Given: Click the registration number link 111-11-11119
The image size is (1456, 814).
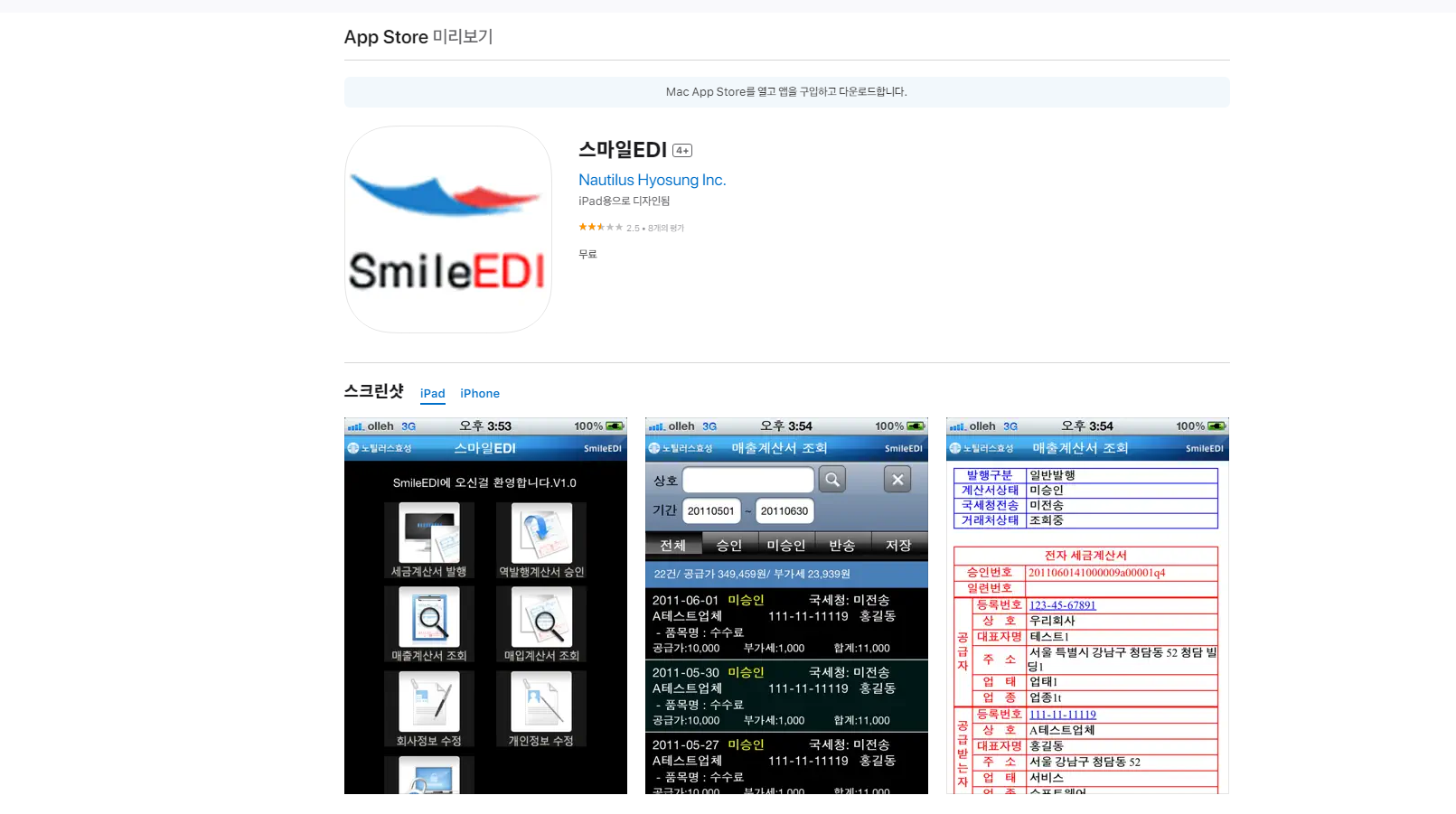Looking at the screenshot, I should [x=1063, y=715].
